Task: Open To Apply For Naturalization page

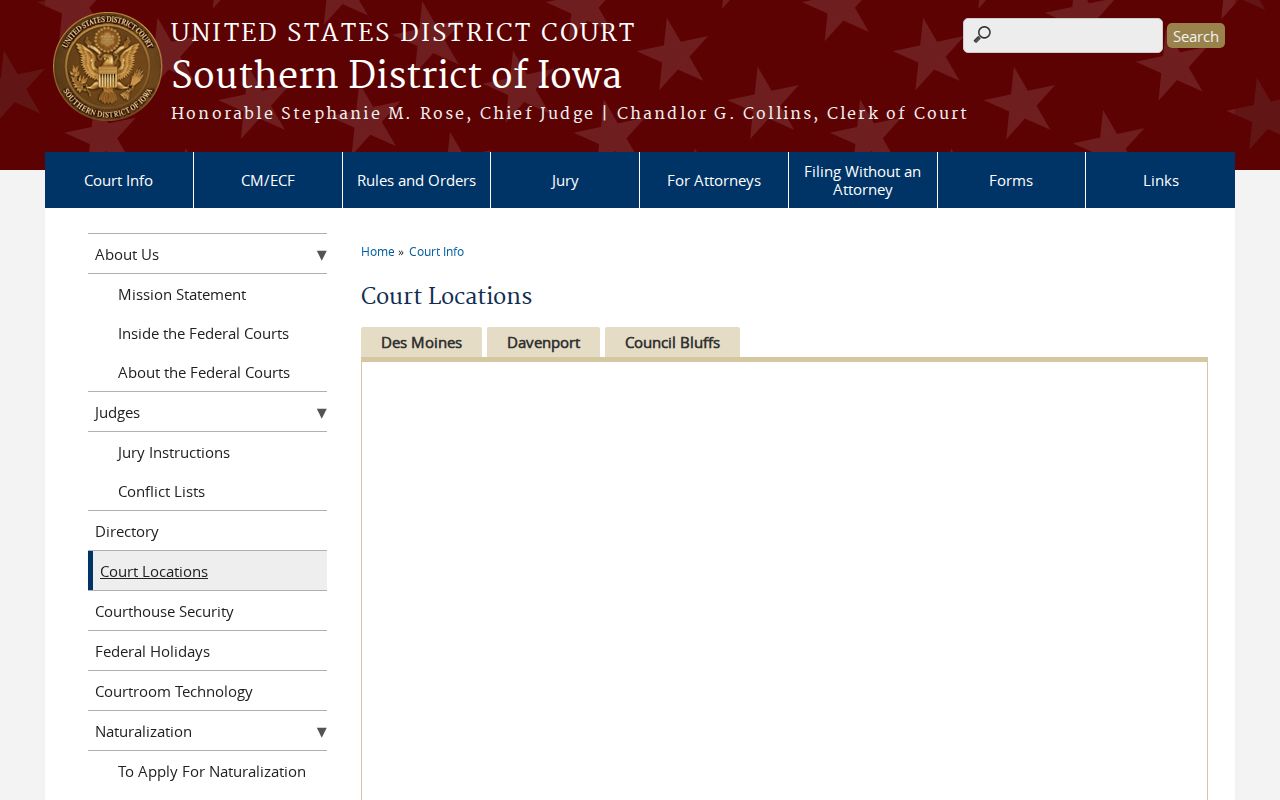Action: click(x=212, y=771)
